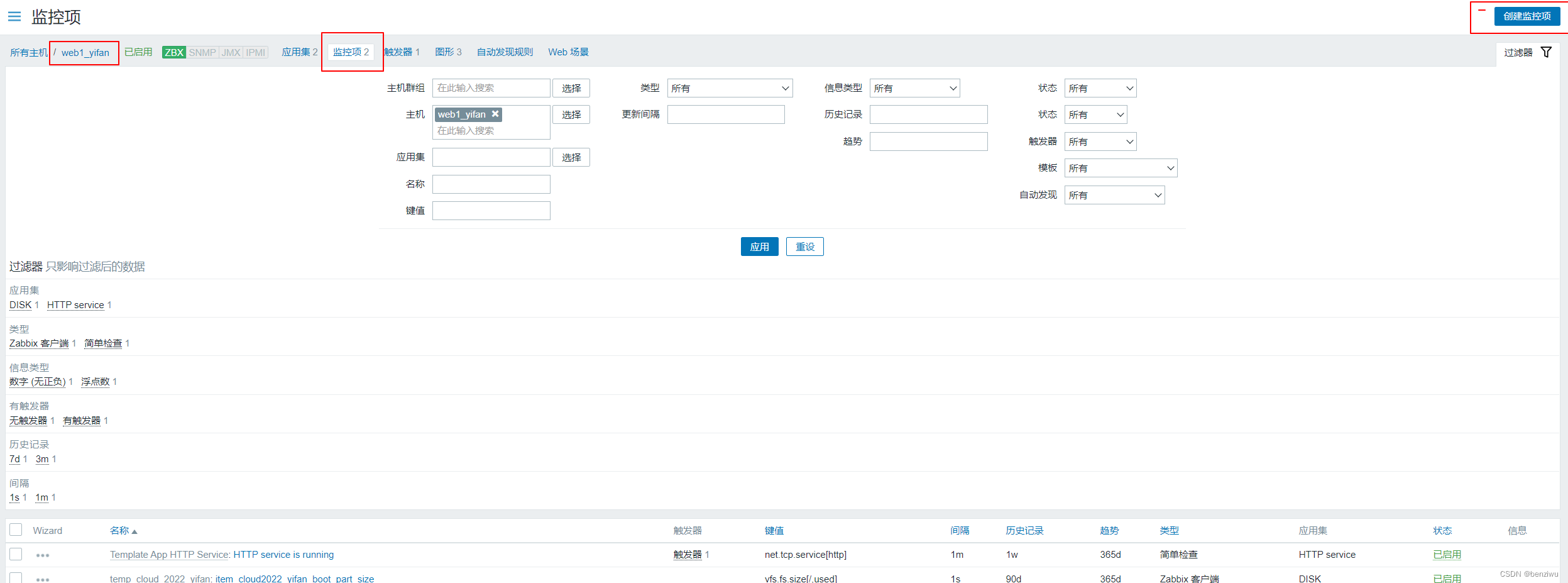The image size is (1568, 583).
Task: Focus the 应用集 input field
Action: pos(491,157)
